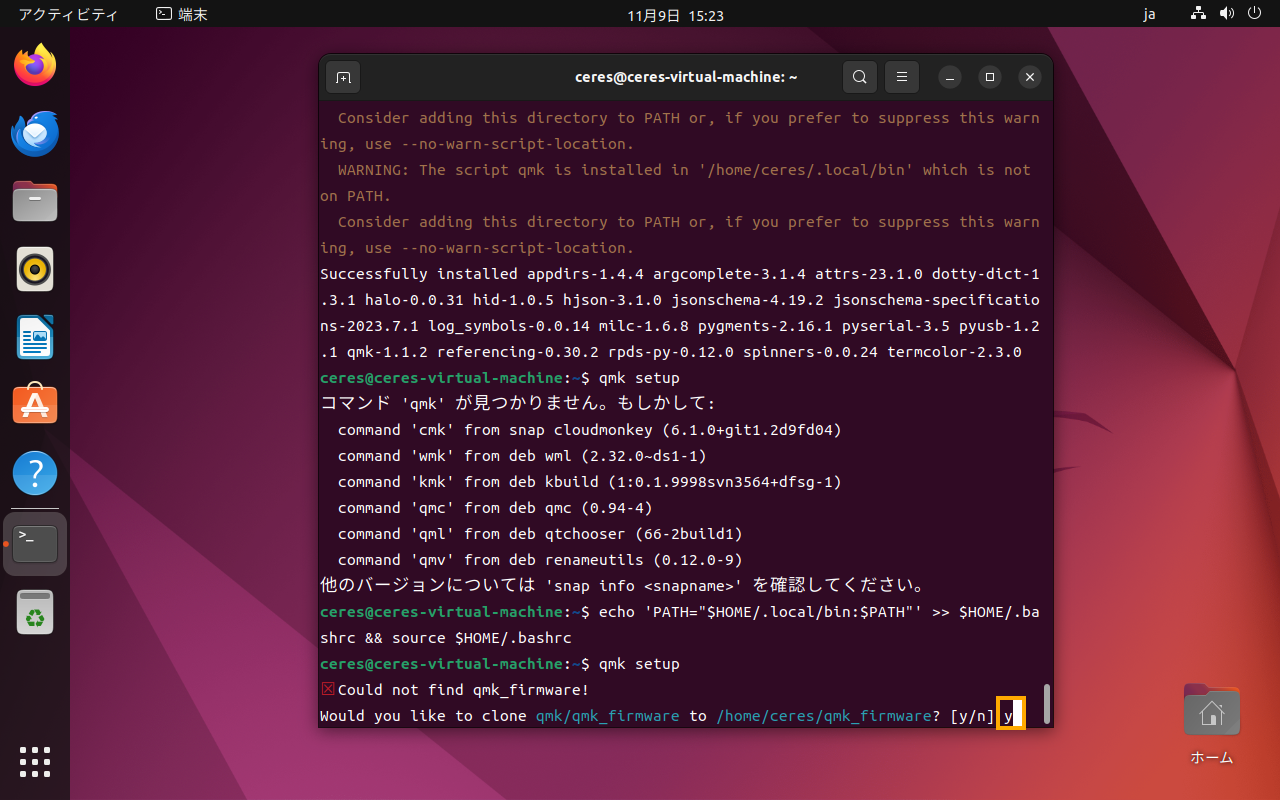Viewport: 1280px width, 800px height.
Task: Open Firefox from the dock
Action: click(x=35, y=65)
